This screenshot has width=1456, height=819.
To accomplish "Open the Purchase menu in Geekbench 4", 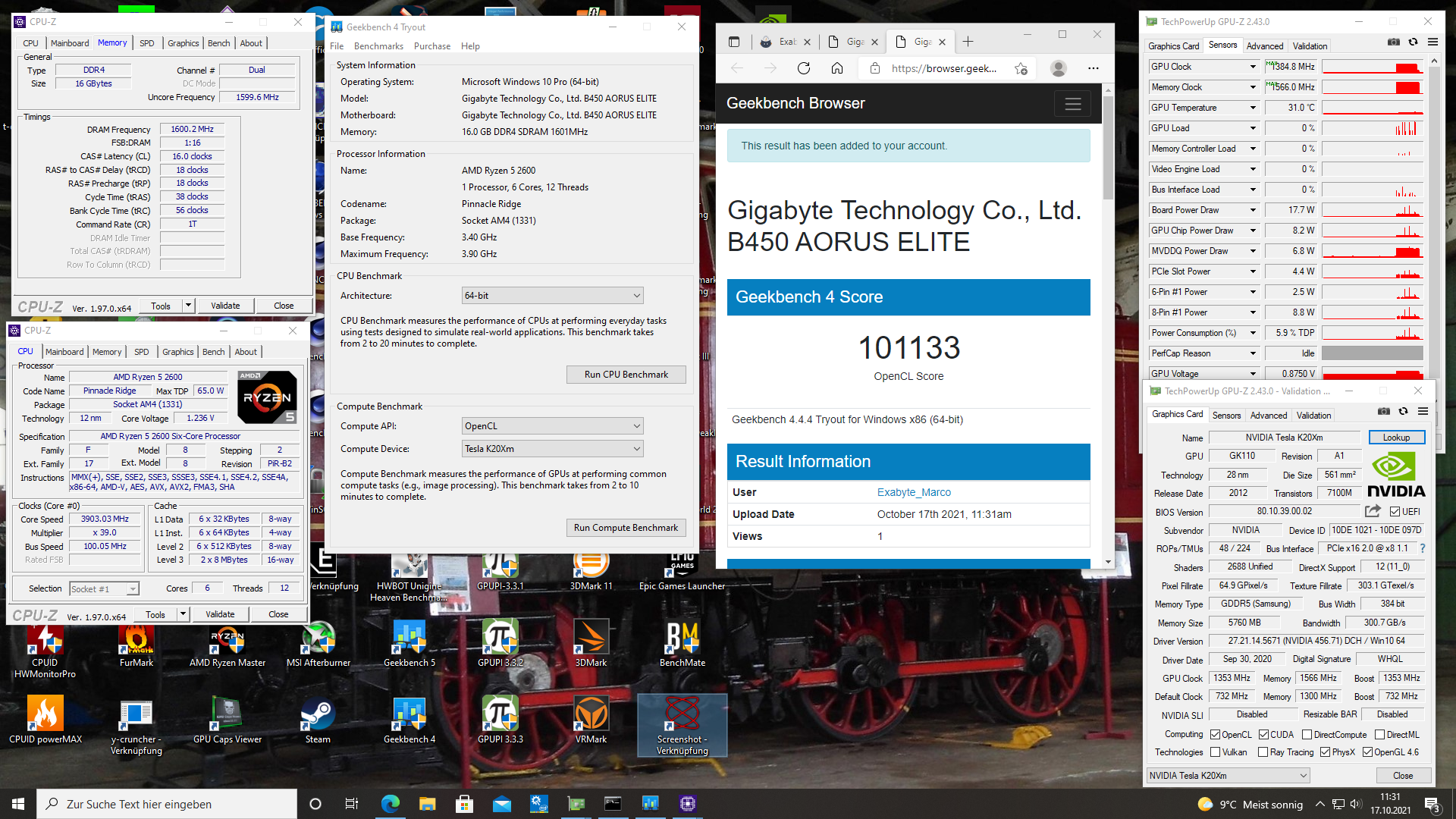I will [432, 46].
